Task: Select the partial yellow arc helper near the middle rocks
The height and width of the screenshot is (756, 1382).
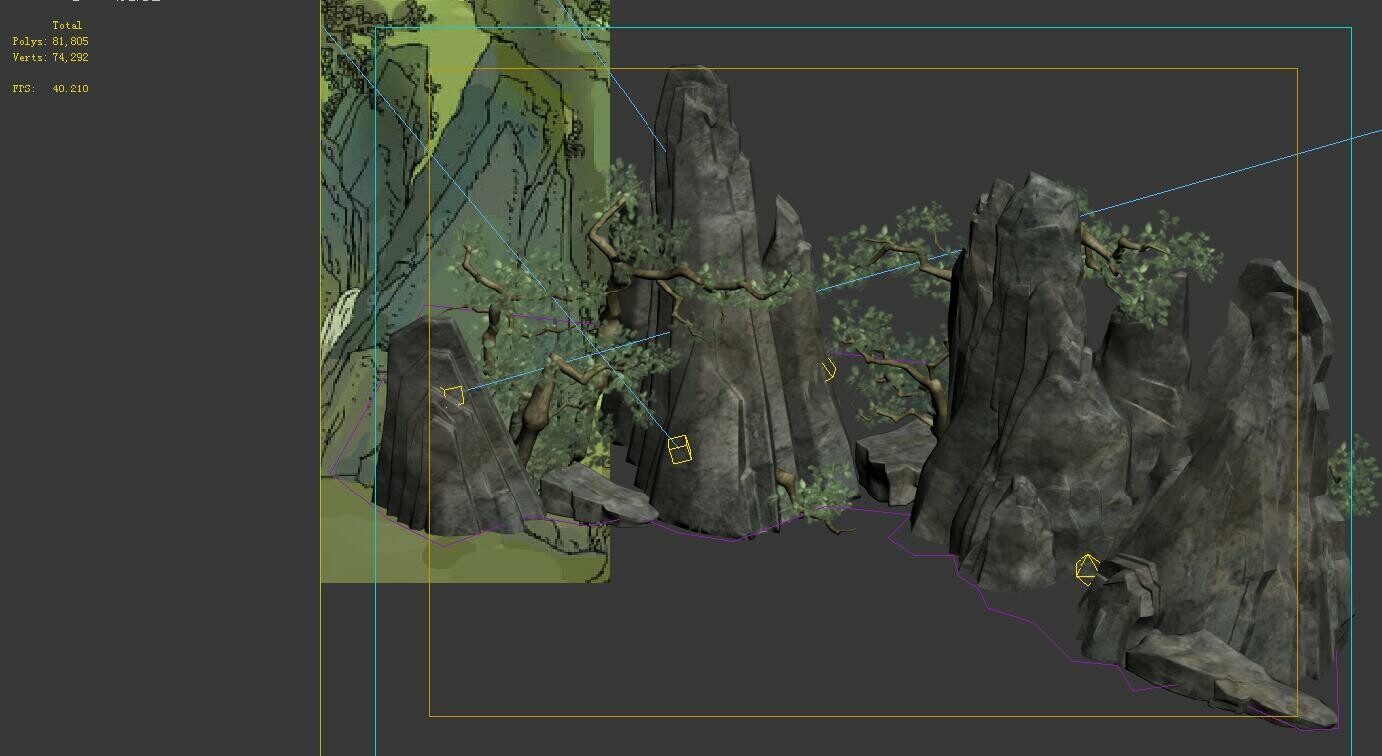Action: pos(828,369)
